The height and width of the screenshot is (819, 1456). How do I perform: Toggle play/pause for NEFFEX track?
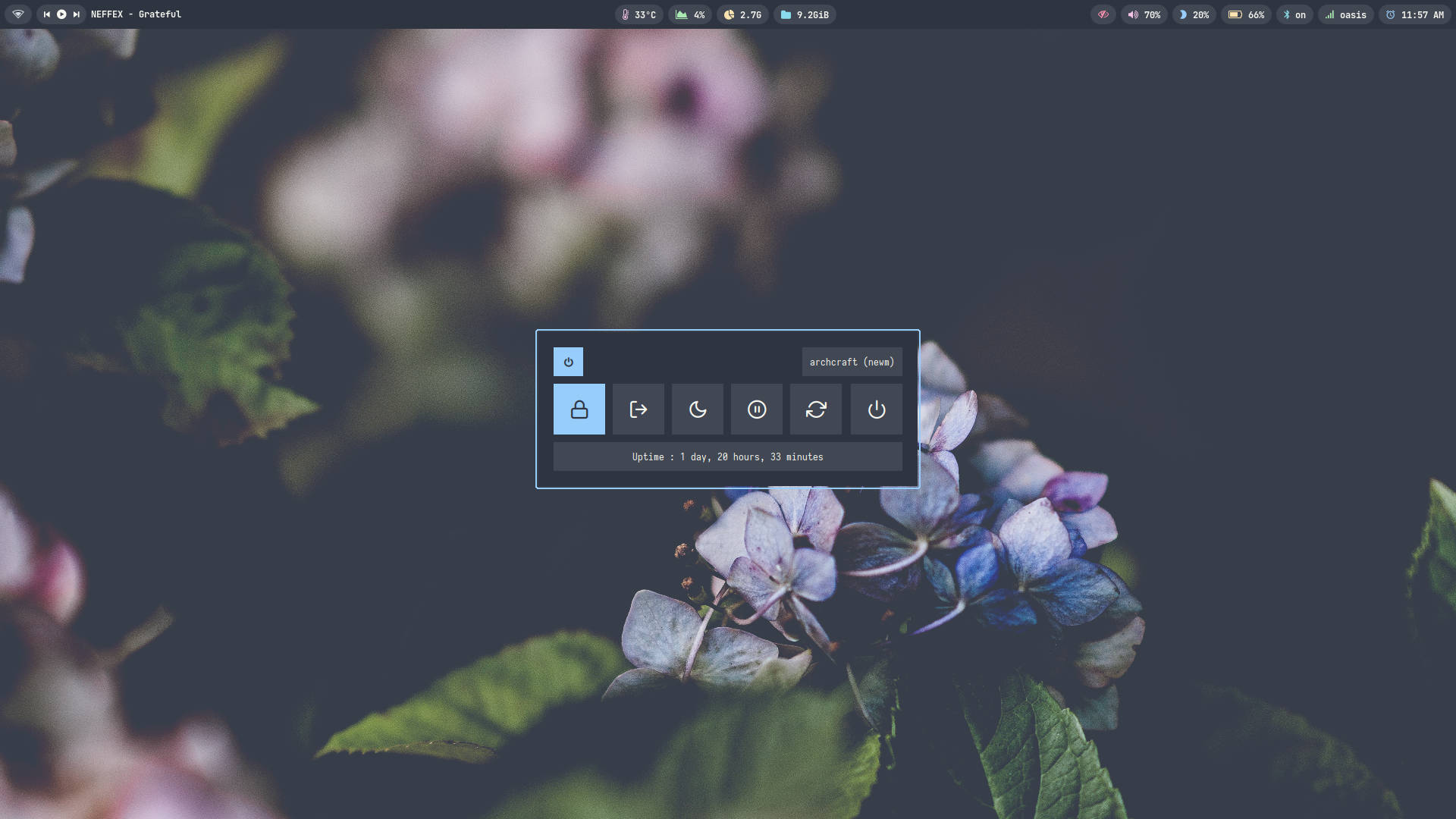[61, 14]
